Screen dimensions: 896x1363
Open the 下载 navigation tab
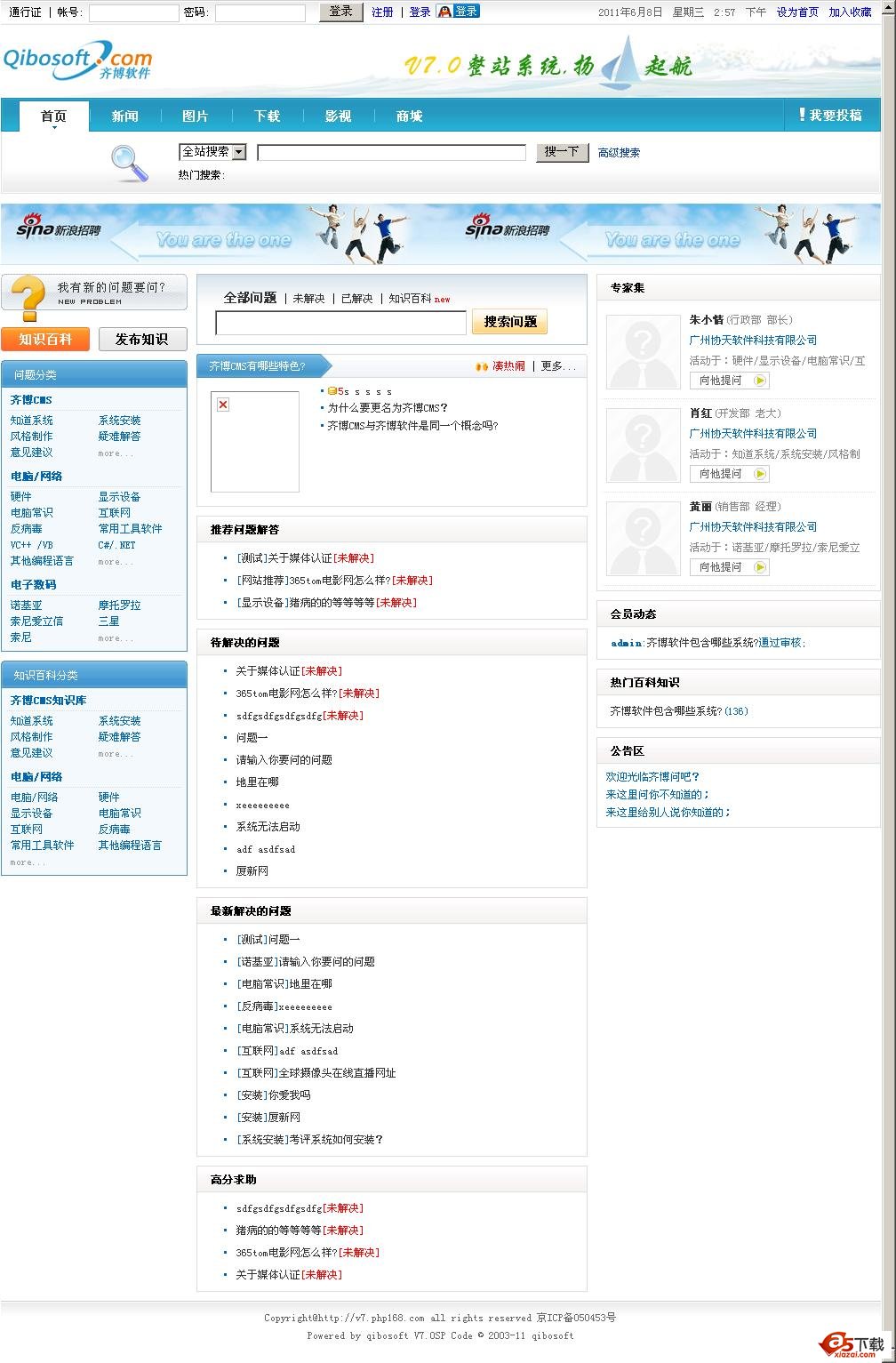[267, 116]
